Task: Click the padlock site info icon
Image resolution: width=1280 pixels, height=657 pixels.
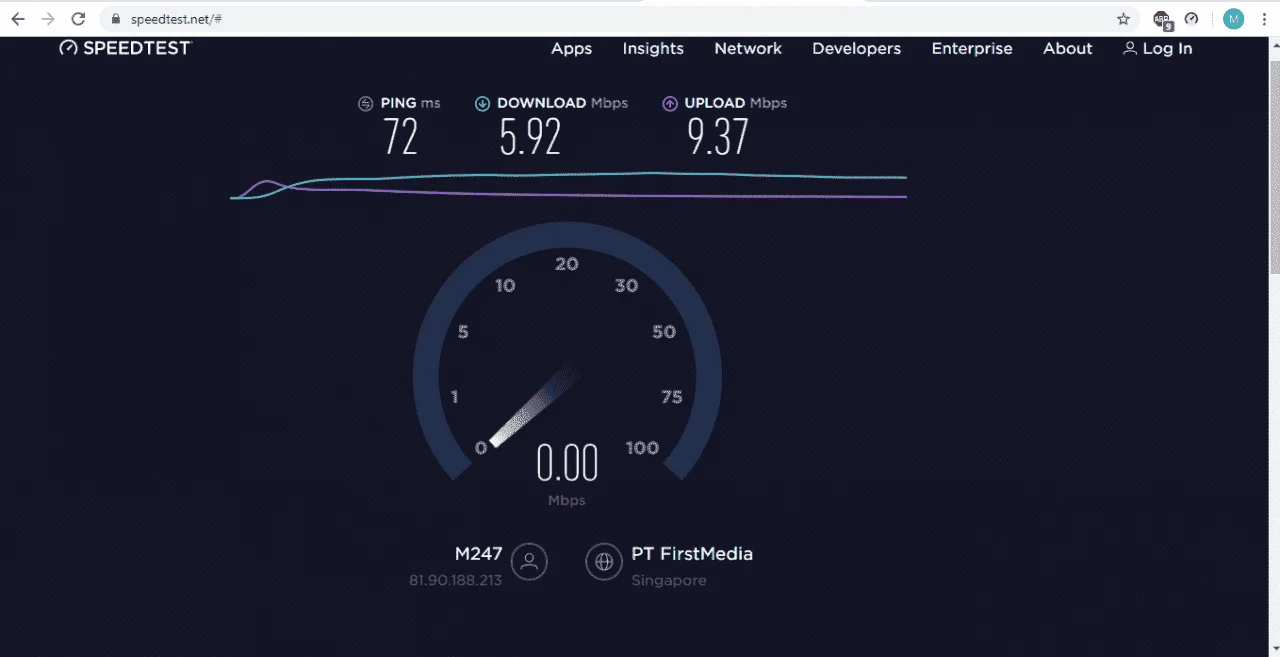Action: coord(115,19)
